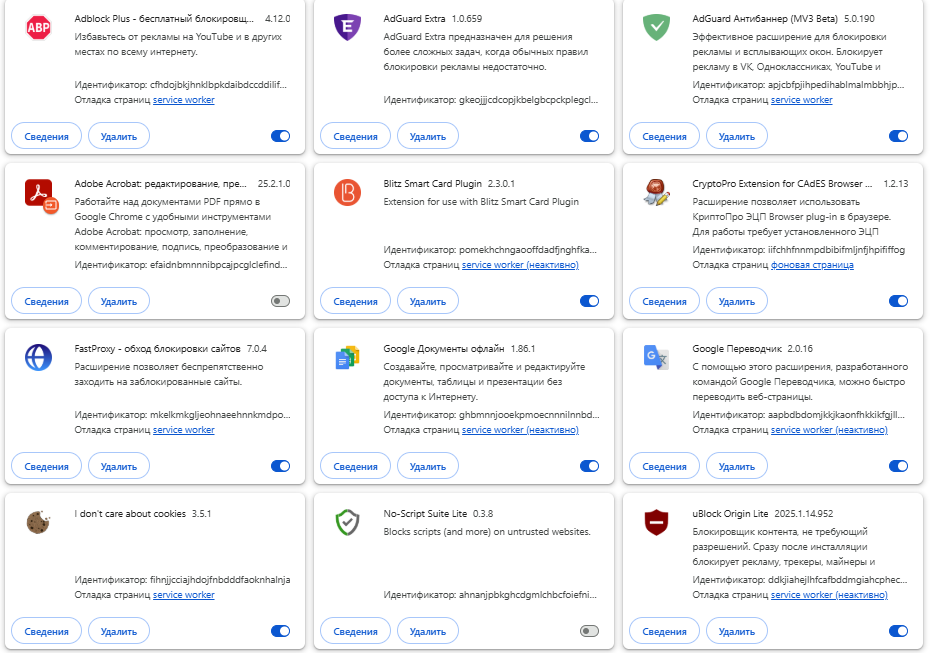Disable the Adblock Plus extension toggle

click(x=280, y=136)
